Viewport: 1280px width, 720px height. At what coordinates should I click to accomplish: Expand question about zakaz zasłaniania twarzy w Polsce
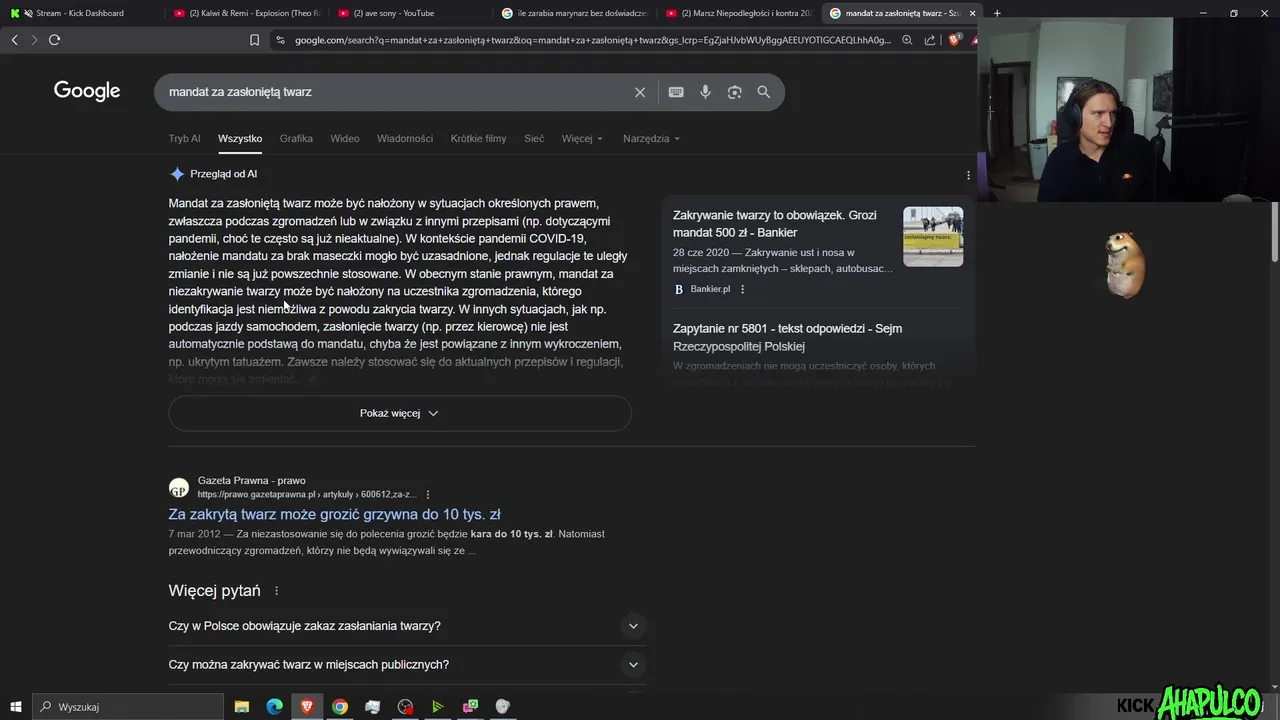(407, 626)
